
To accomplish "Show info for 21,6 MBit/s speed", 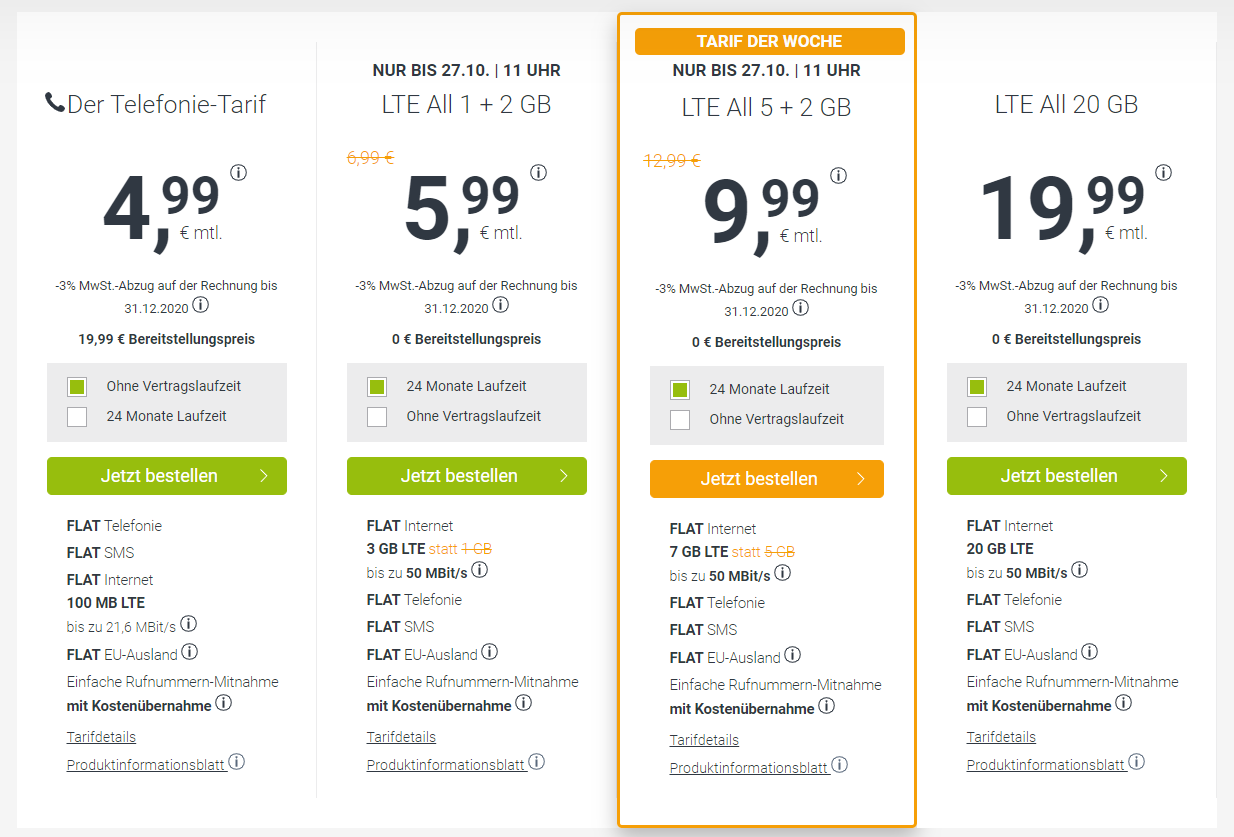I will click(188, 624).
